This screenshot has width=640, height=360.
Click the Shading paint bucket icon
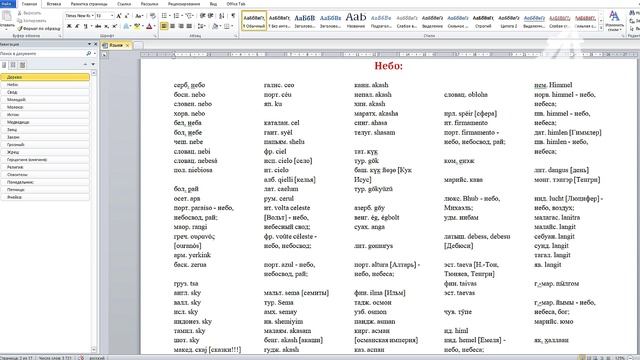tap(215, 26)
